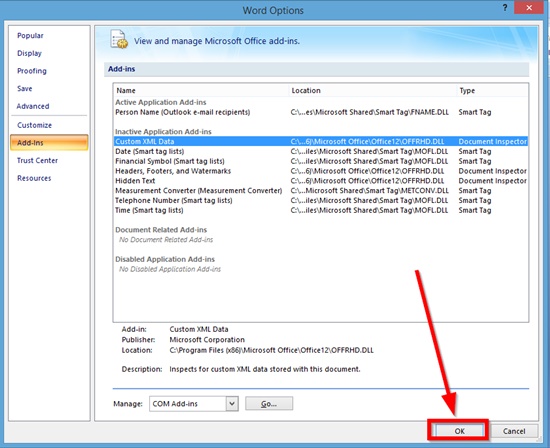
Task: Expand the Manage dropdown arrow
Action: 232,403
